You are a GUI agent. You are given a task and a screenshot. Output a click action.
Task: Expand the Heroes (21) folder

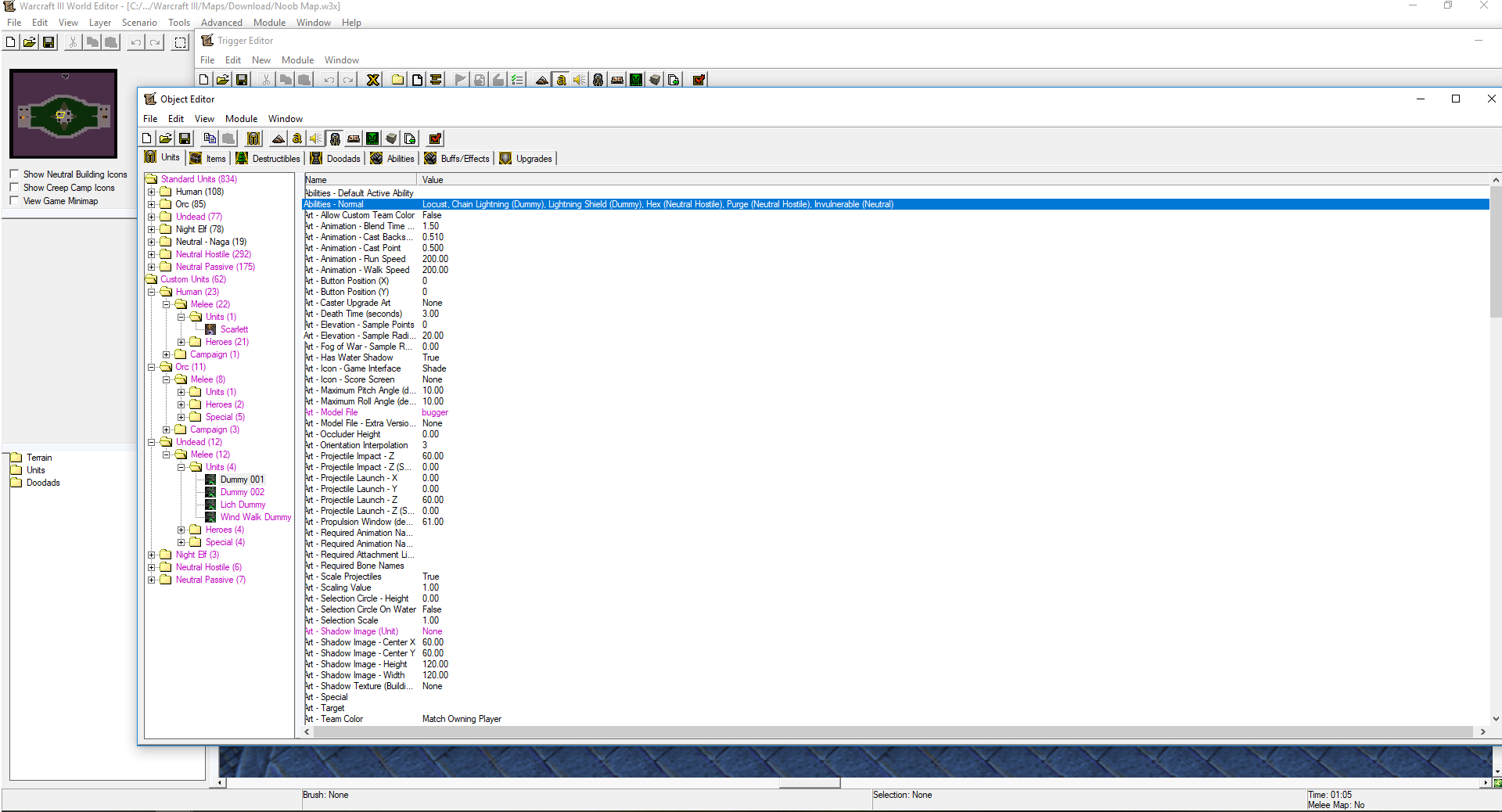pyautogui.click(x=181, y=342)
